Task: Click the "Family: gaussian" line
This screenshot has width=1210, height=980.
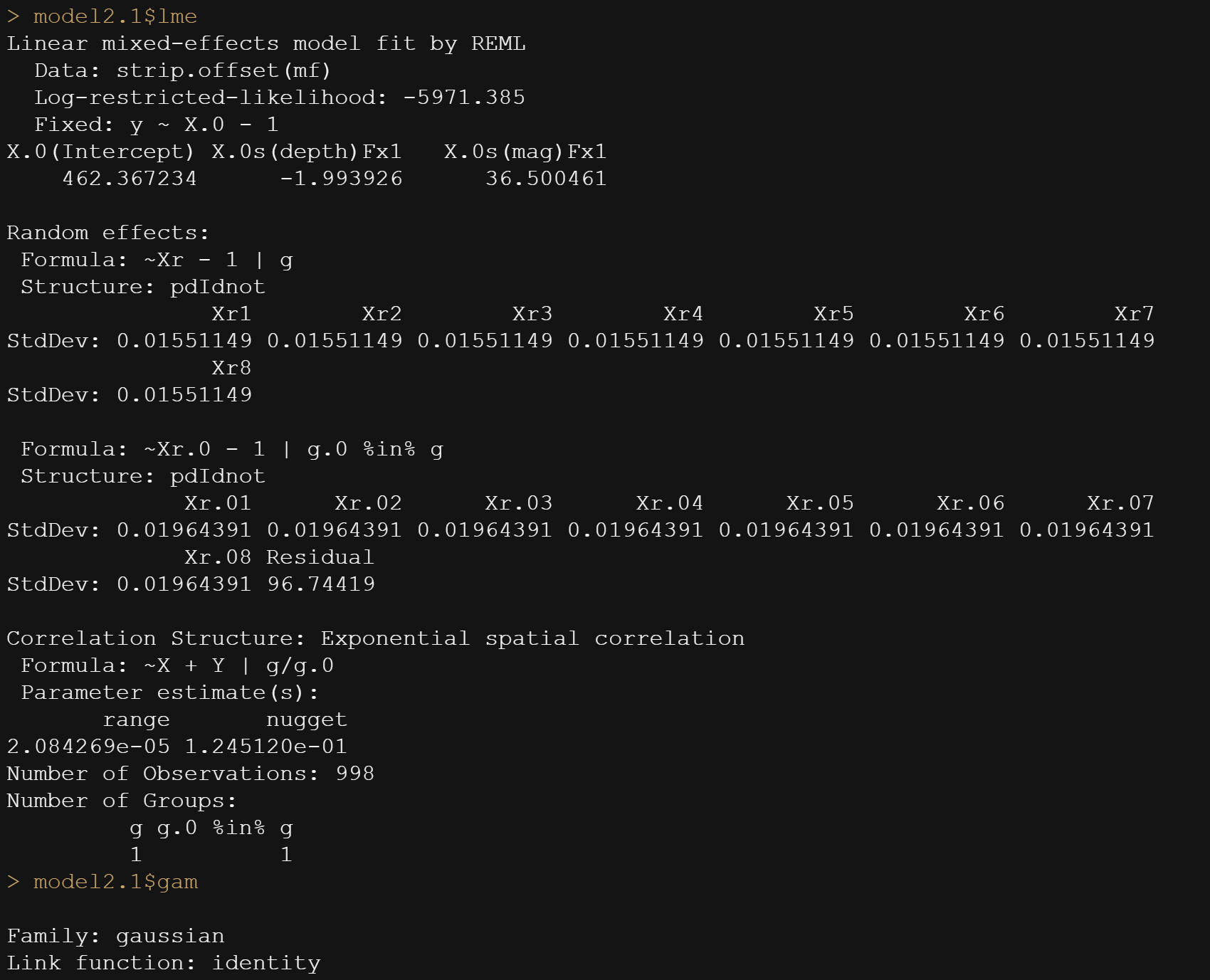Action: click(x=115, y=936)
